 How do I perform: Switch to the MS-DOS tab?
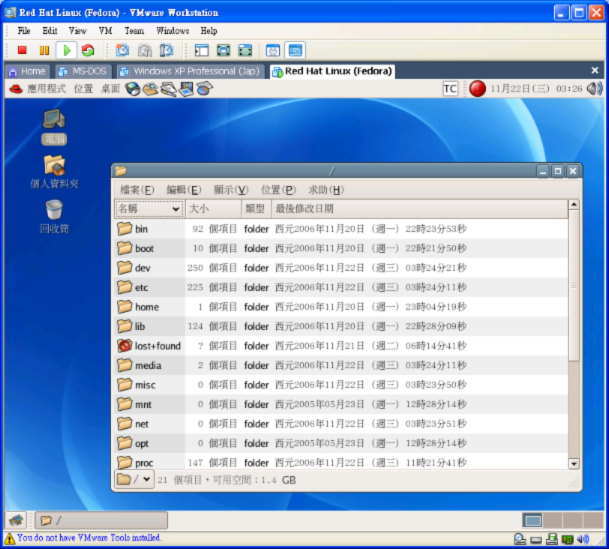(83, 71)
